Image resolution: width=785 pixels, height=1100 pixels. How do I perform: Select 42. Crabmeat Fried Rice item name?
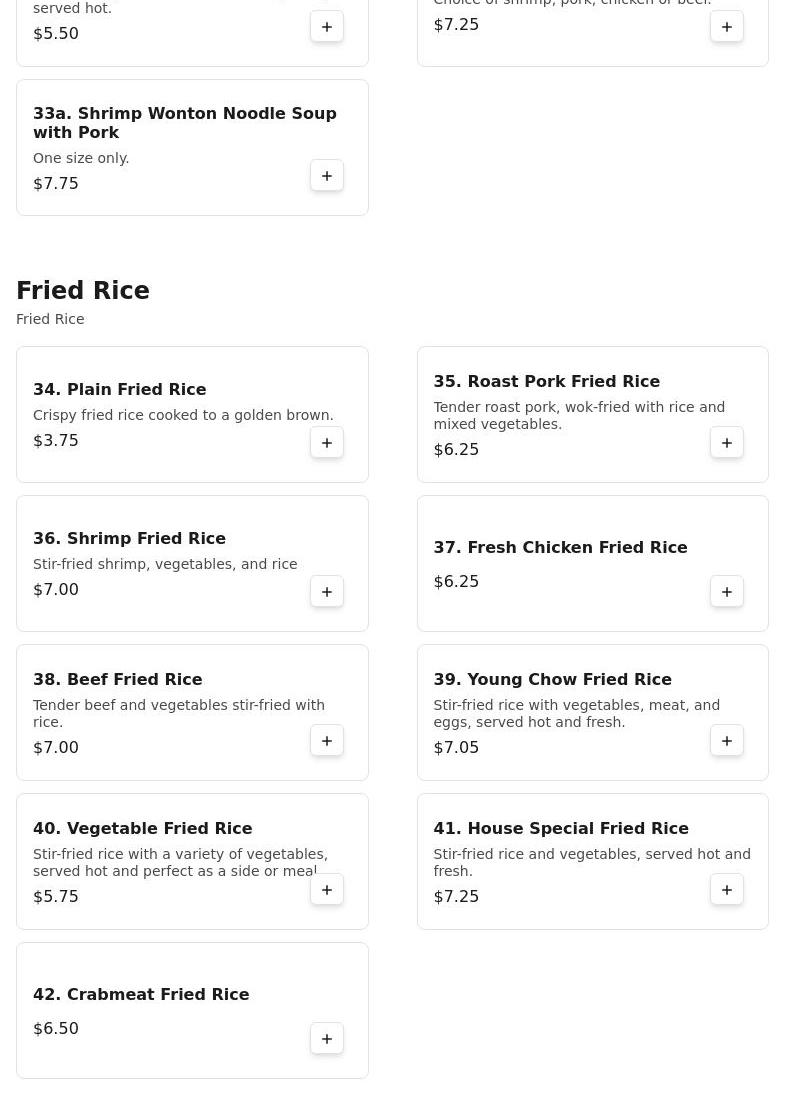tap(141, 995)
